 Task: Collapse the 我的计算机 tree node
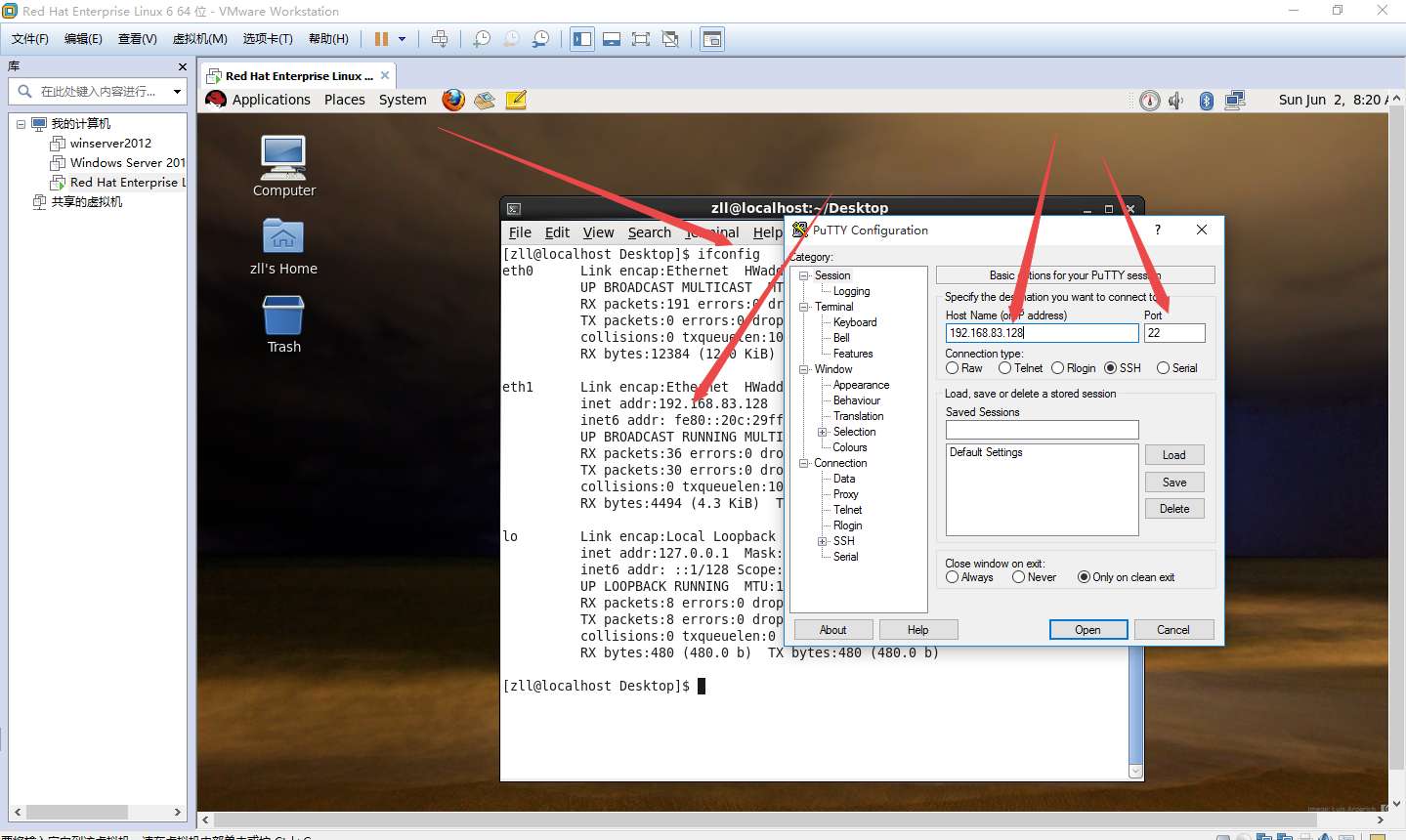(21, 124)
